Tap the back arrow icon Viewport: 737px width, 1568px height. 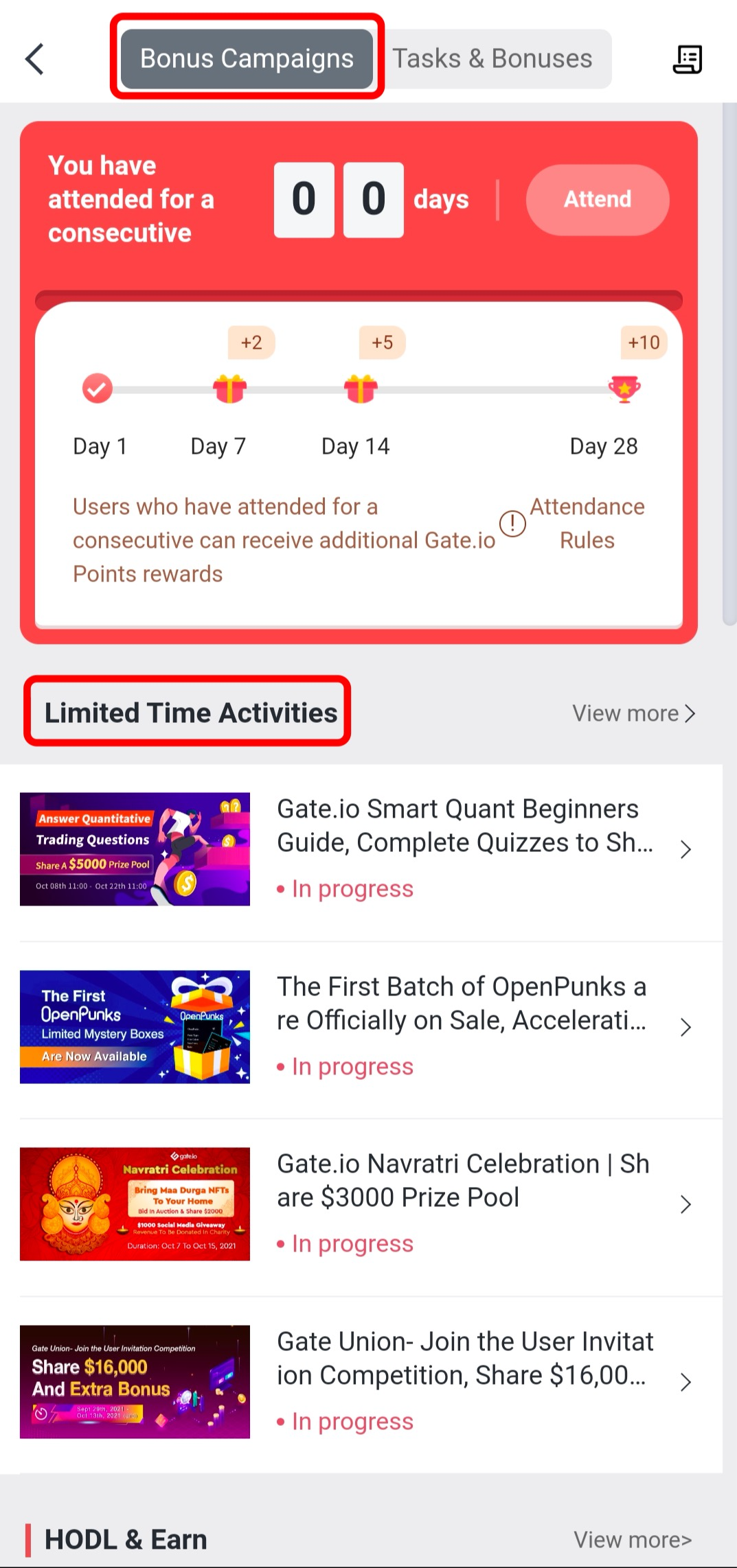coord(34,59)
